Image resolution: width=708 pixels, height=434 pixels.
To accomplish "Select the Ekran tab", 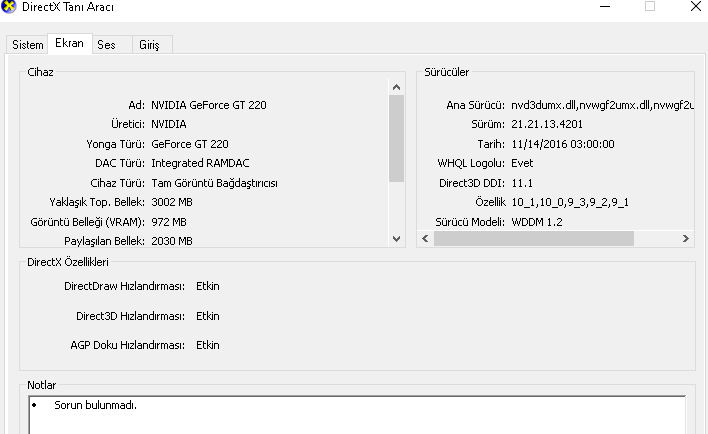I will tap(70, 43).
